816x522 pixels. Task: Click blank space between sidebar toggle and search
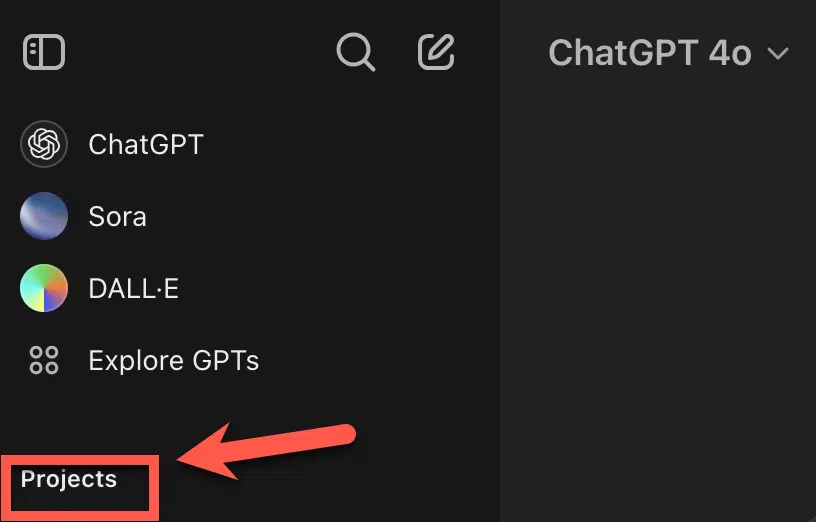point(200,52)
